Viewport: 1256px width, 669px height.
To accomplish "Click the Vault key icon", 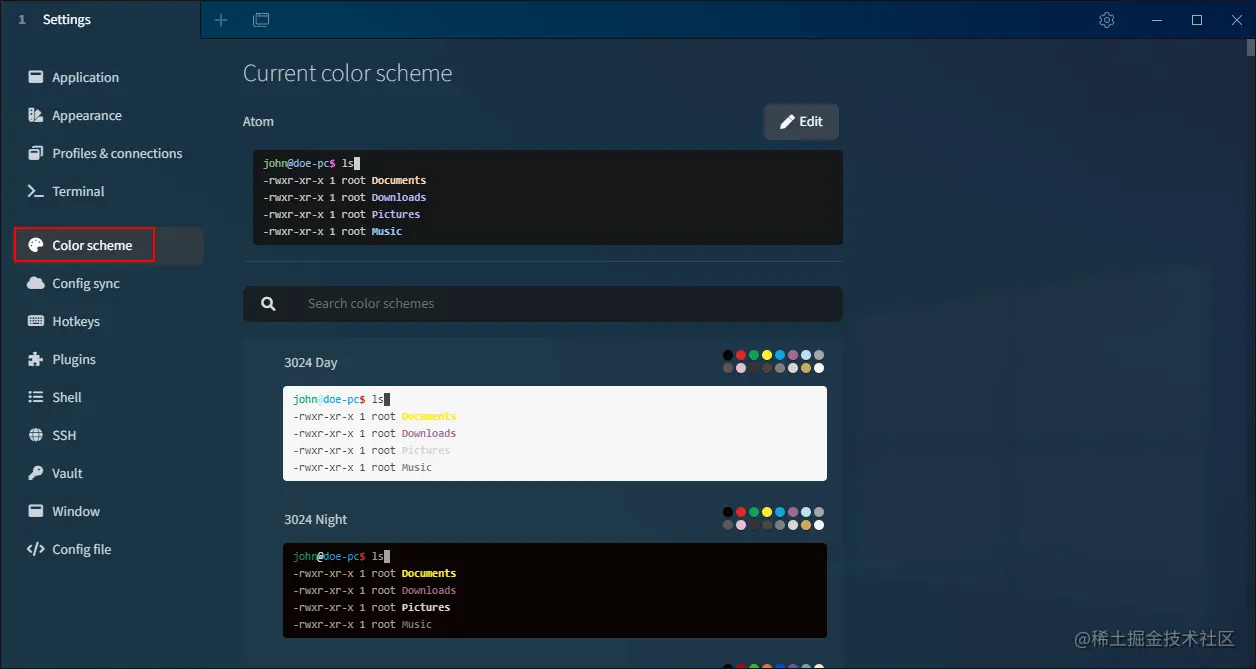I will [x=35, y=473].
